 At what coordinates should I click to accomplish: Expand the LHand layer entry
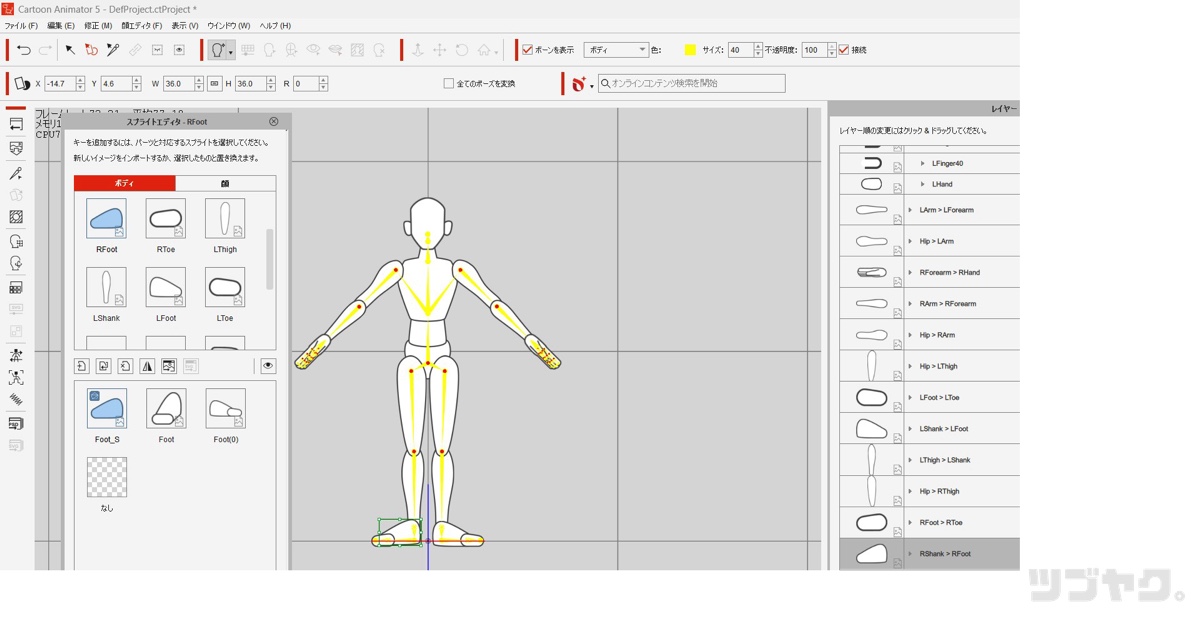click(922, 184)
